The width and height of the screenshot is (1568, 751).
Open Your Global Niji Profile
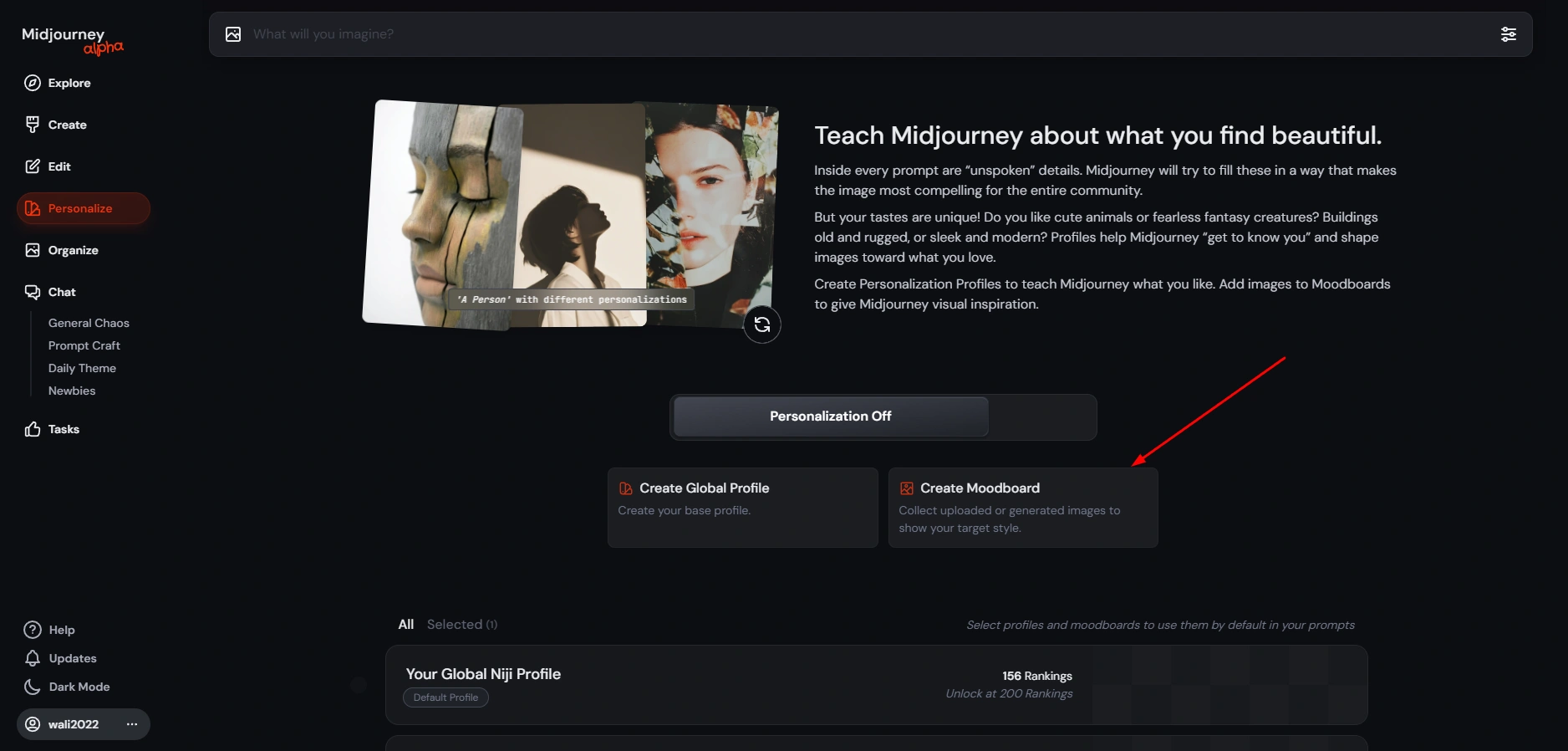tap(877, 685)
